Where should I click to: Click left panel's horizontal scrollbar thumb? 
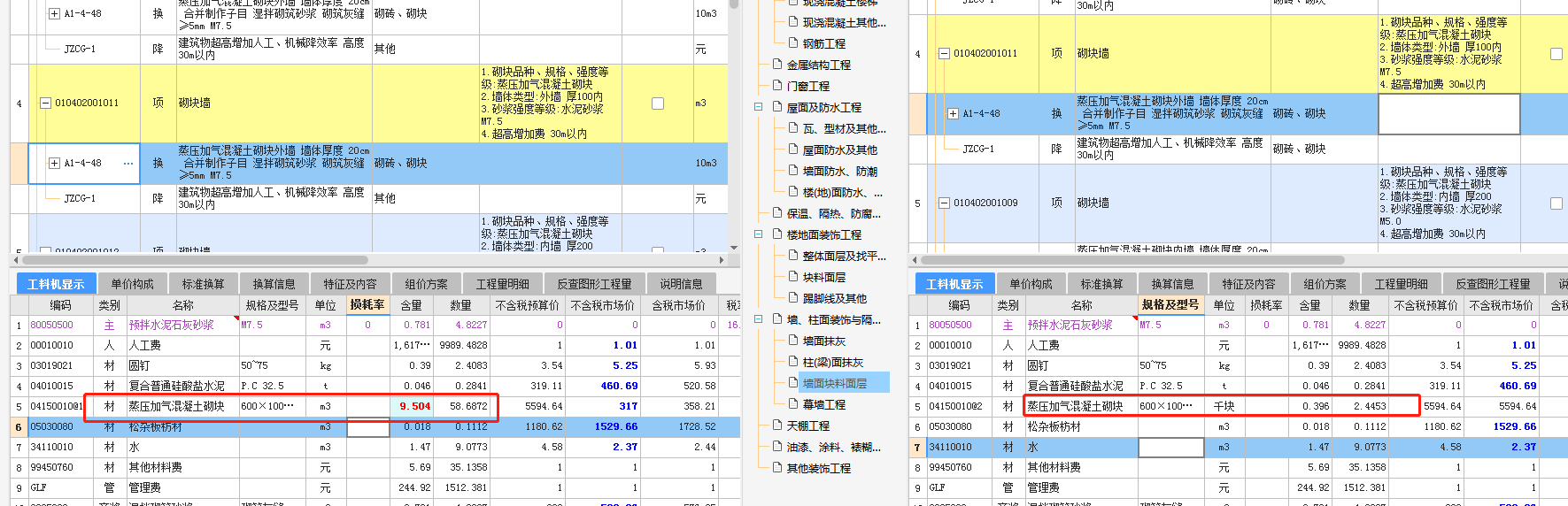pos(193,260)
